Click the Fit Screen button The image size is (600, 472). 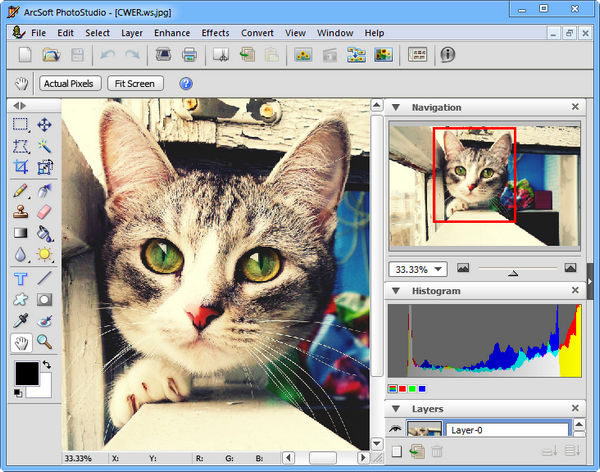click(134, 83)
